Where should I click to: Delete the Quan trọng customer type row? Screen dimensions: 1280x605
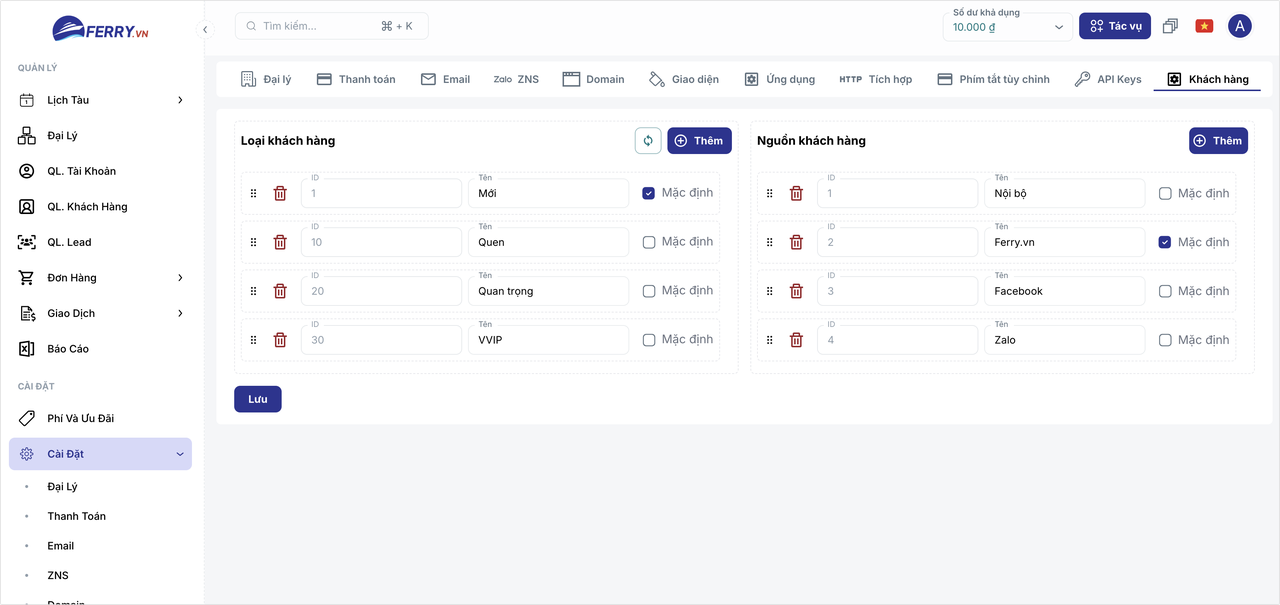(280, 291)
